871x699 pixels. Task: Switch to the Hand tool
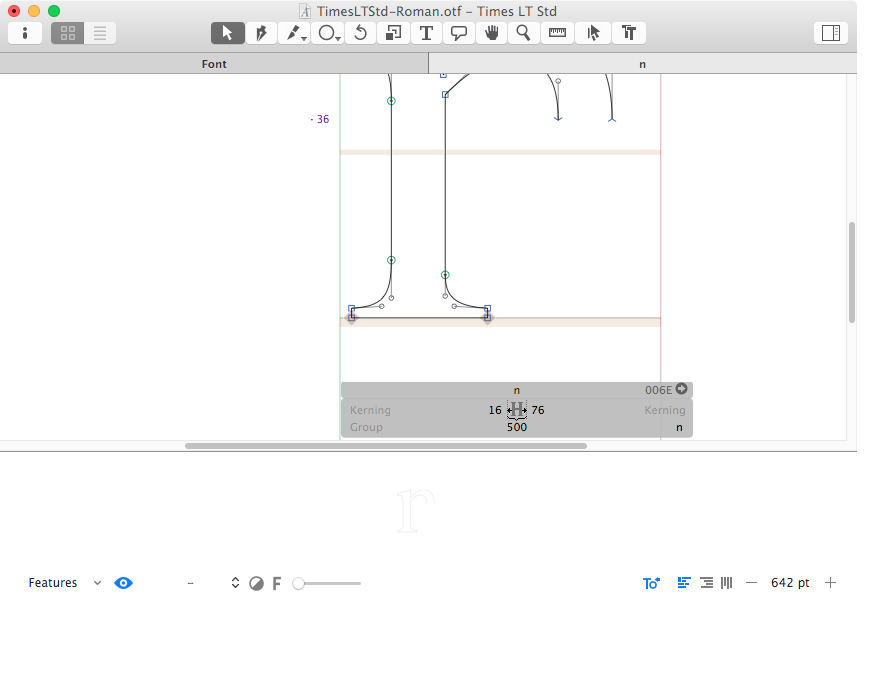click(491, 33)
